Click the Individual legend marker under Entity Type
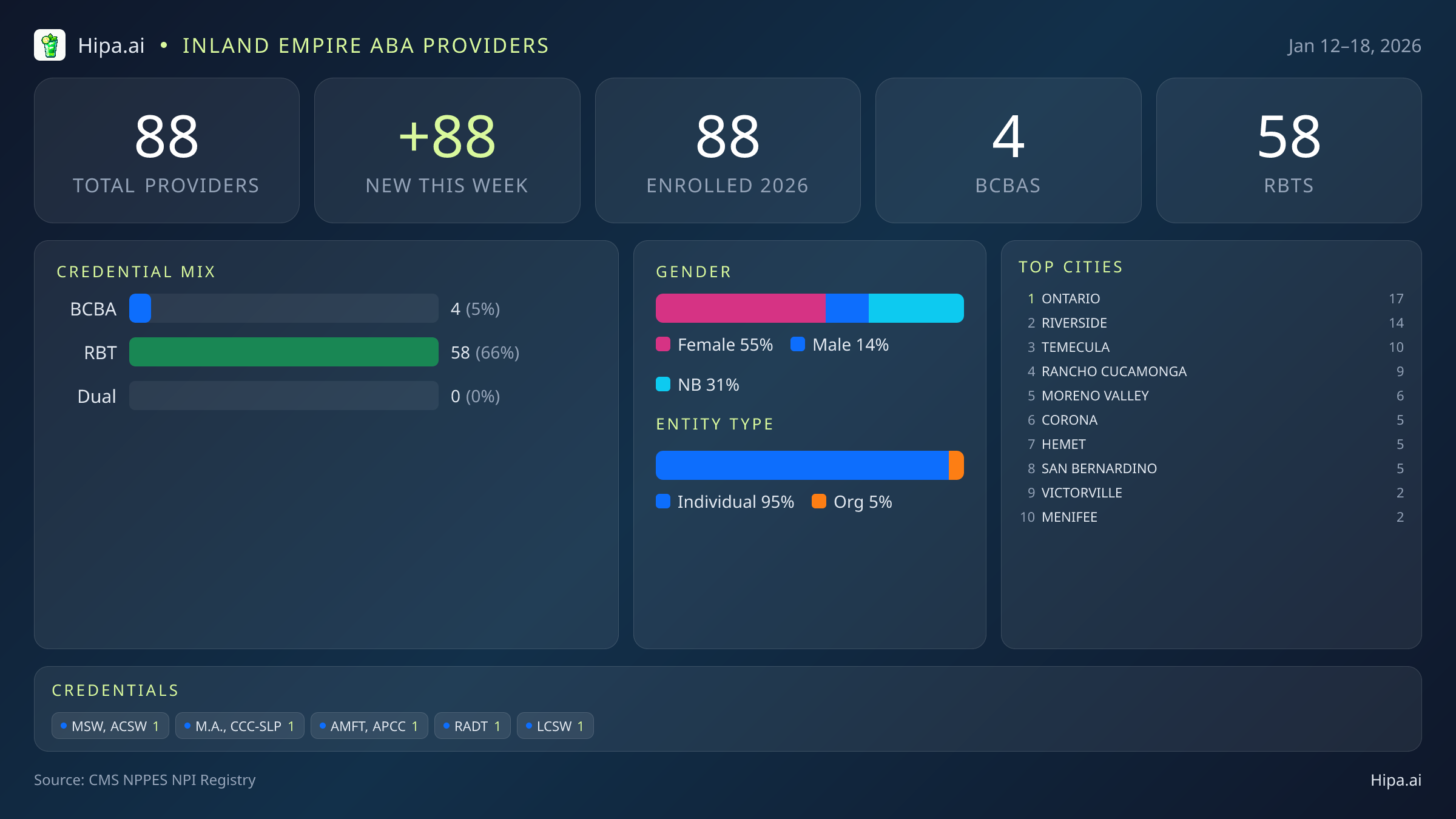This screenshot has height=819, width=1456. tap(664, 502)
